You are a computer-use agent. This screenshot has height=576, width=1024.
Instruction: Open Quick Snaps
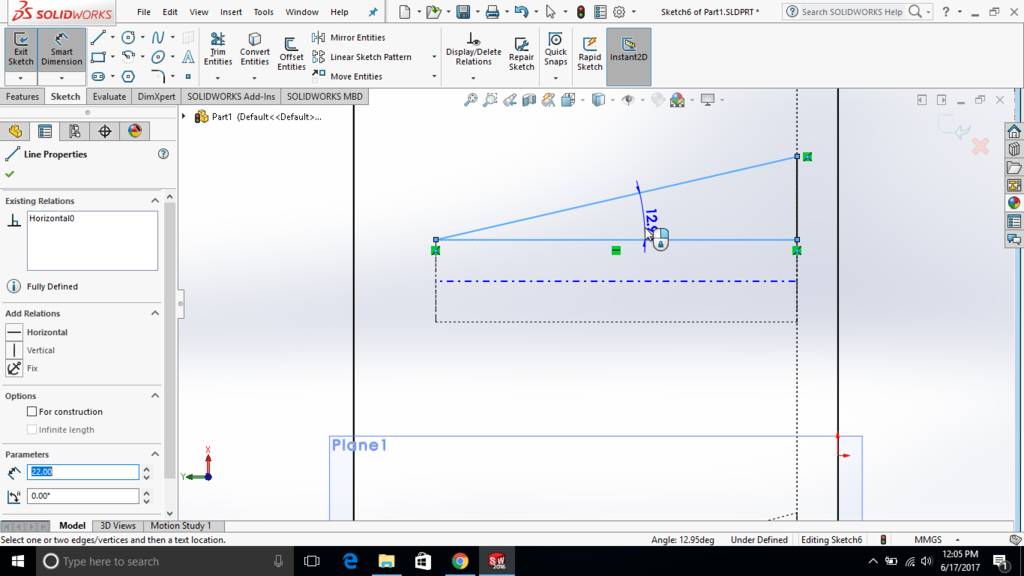pyautogui.click(x=556, y=49)
